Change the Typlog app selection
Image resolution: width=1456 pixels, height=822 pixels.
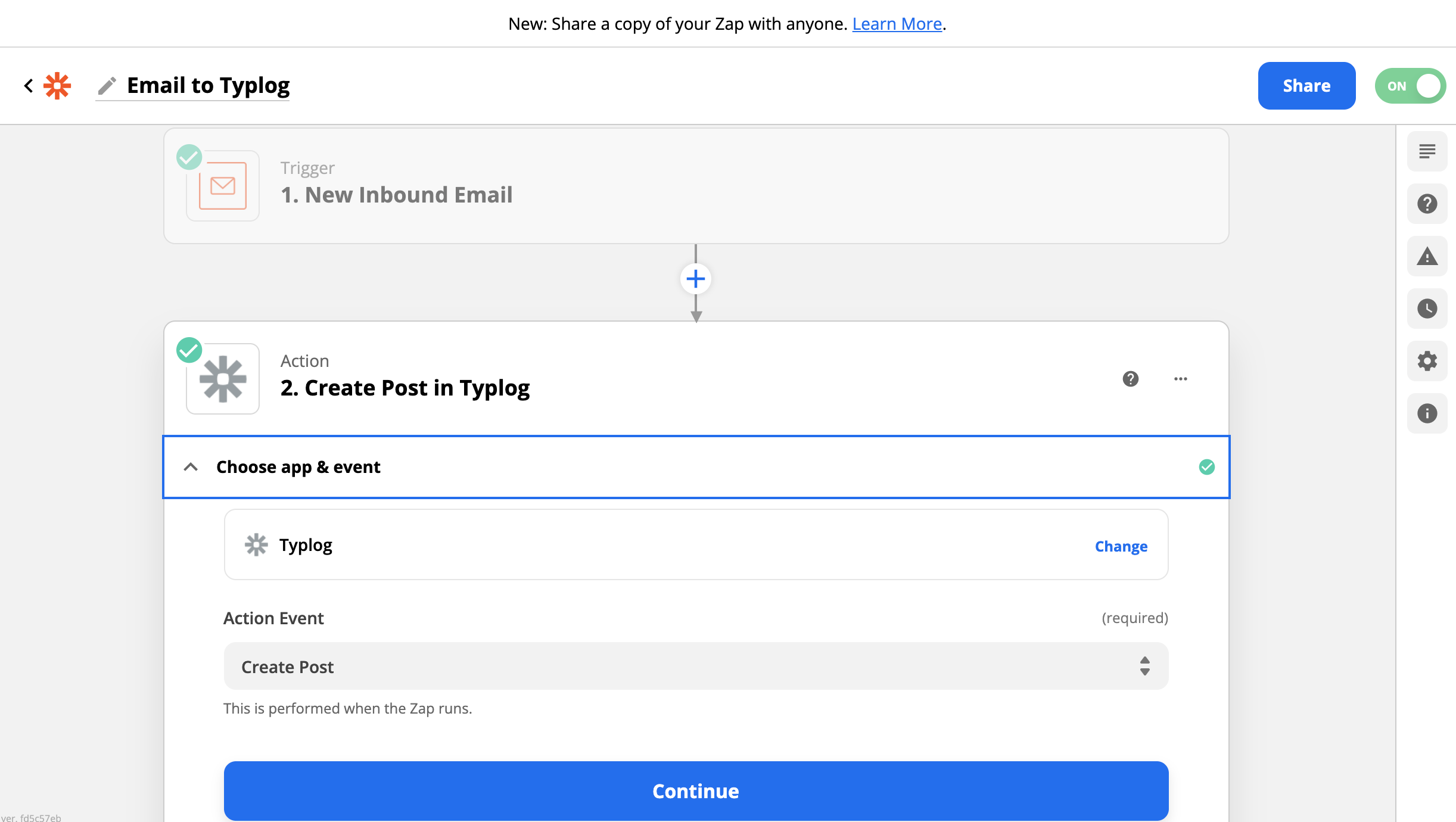click(1121, 546)
